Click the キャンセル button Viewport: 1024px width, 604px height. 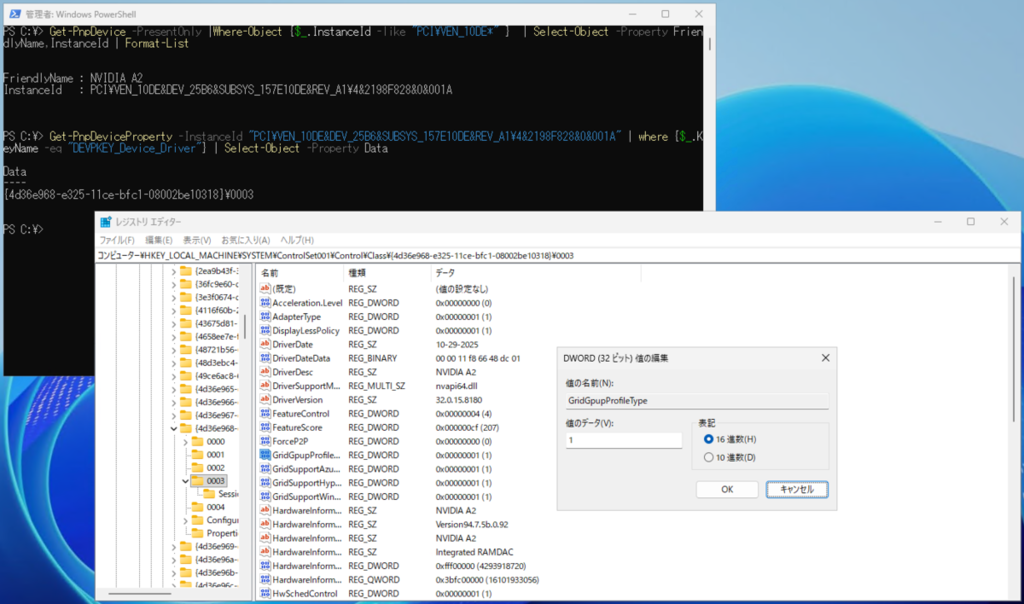coord(797,489)
